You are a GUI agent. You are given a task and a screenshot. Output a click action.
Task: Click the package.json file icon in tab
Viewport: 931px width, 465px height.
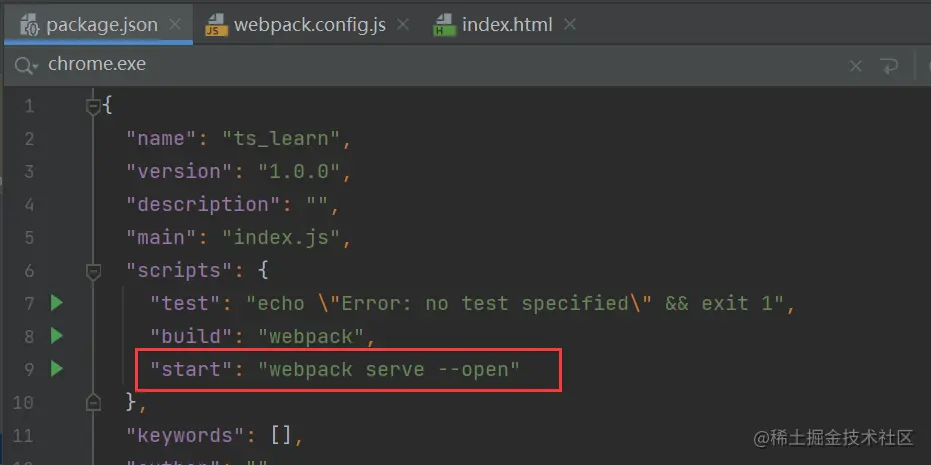click(x=29, y=26)
